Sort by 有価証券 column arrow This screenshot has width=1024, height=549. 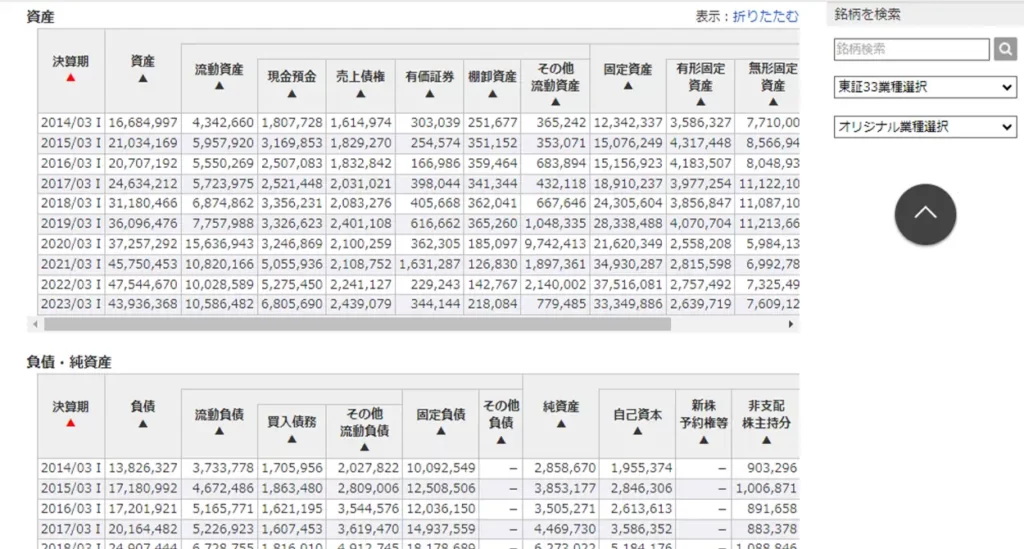pyautogui.click(x=429, y=94)
